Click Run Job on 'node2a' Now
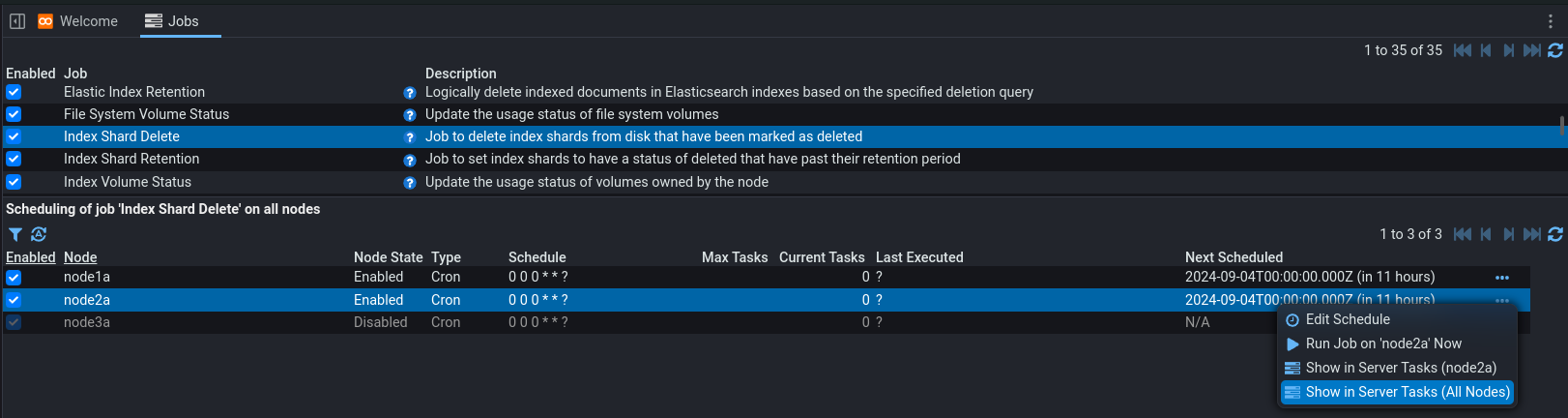This screenshot has width=1568, height=418. point(1382,343)
